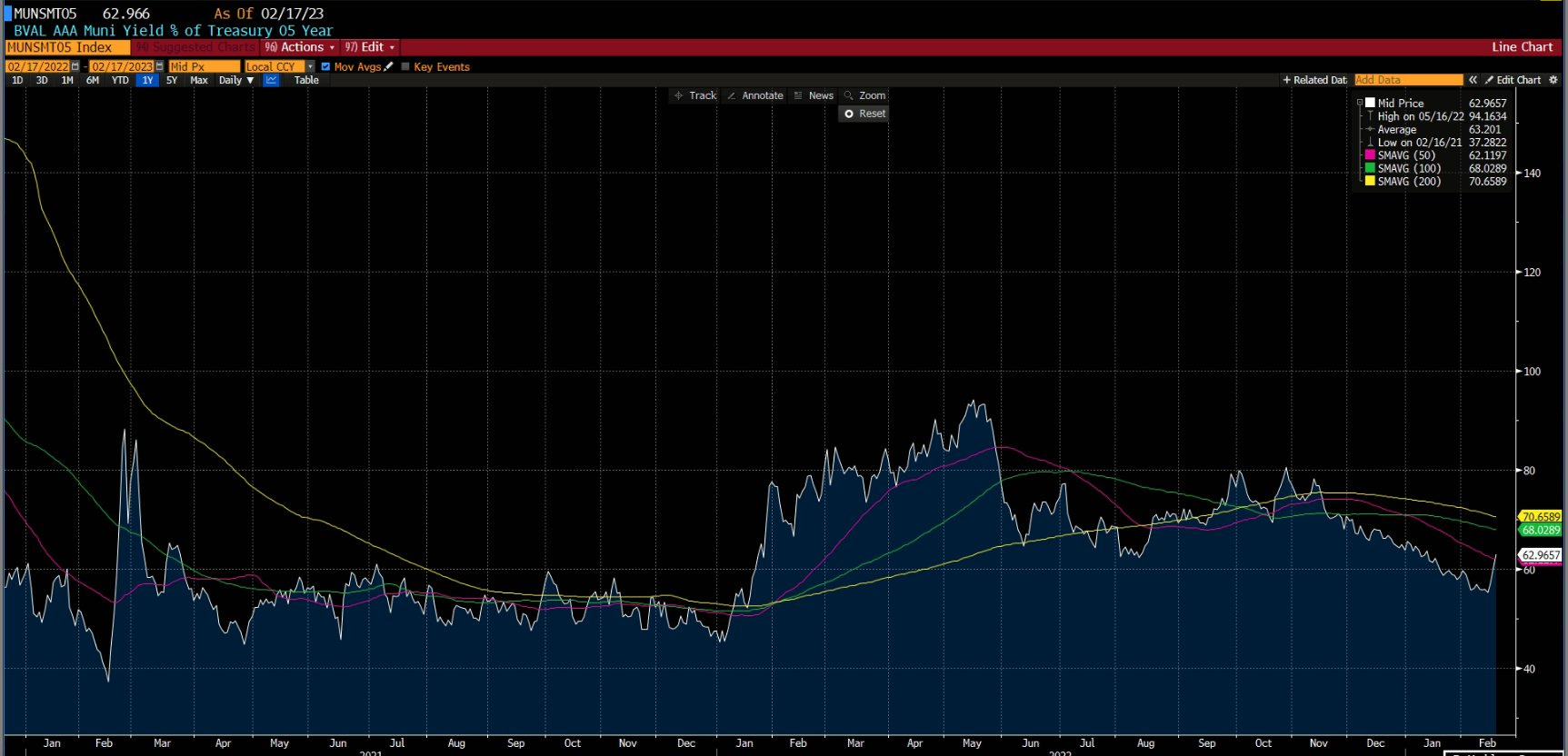Click the Line Chart title label
This screenshot has width=1568, height=756.
[x=1522, y=47]
